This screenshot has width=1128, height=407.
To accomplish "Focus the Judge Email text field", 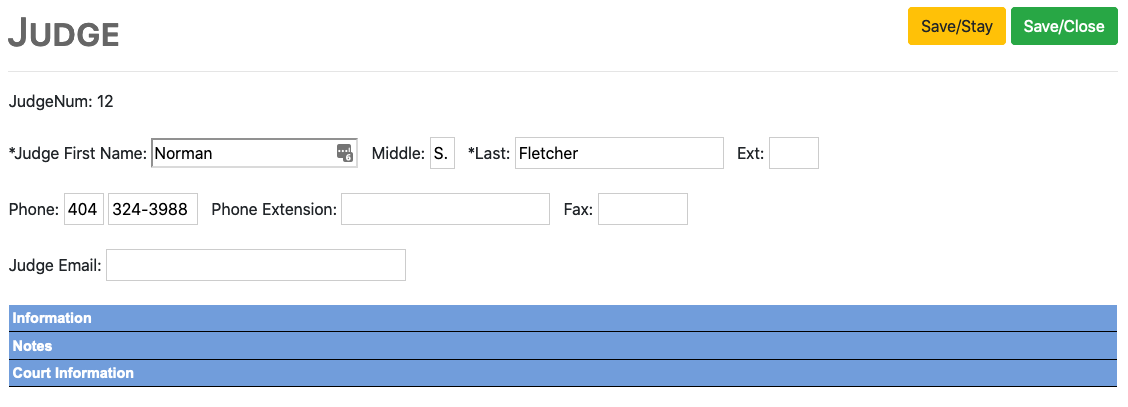I will click(255, 265).
